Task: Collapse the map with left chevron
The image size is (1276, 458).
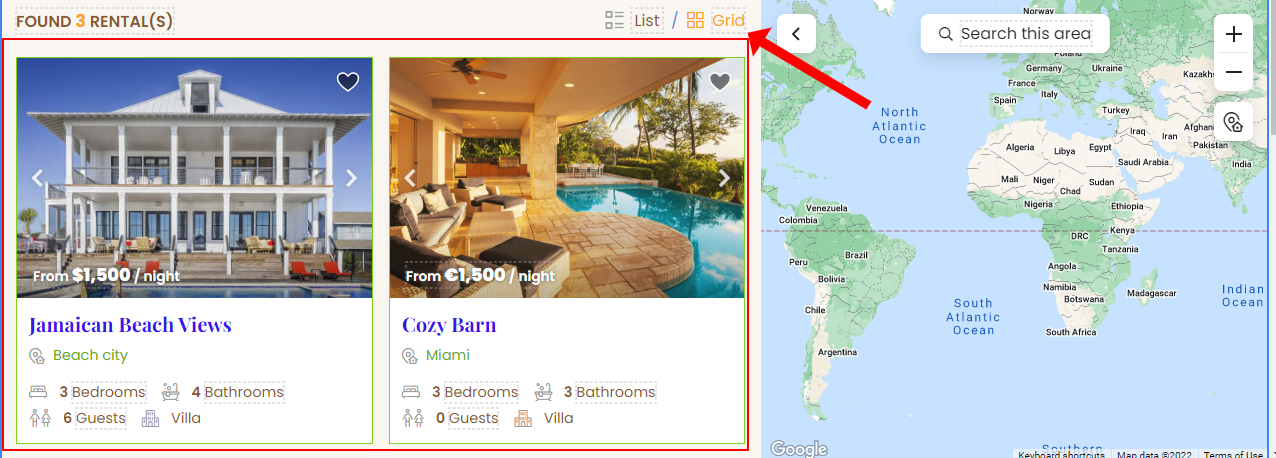Action: [796, 34]
